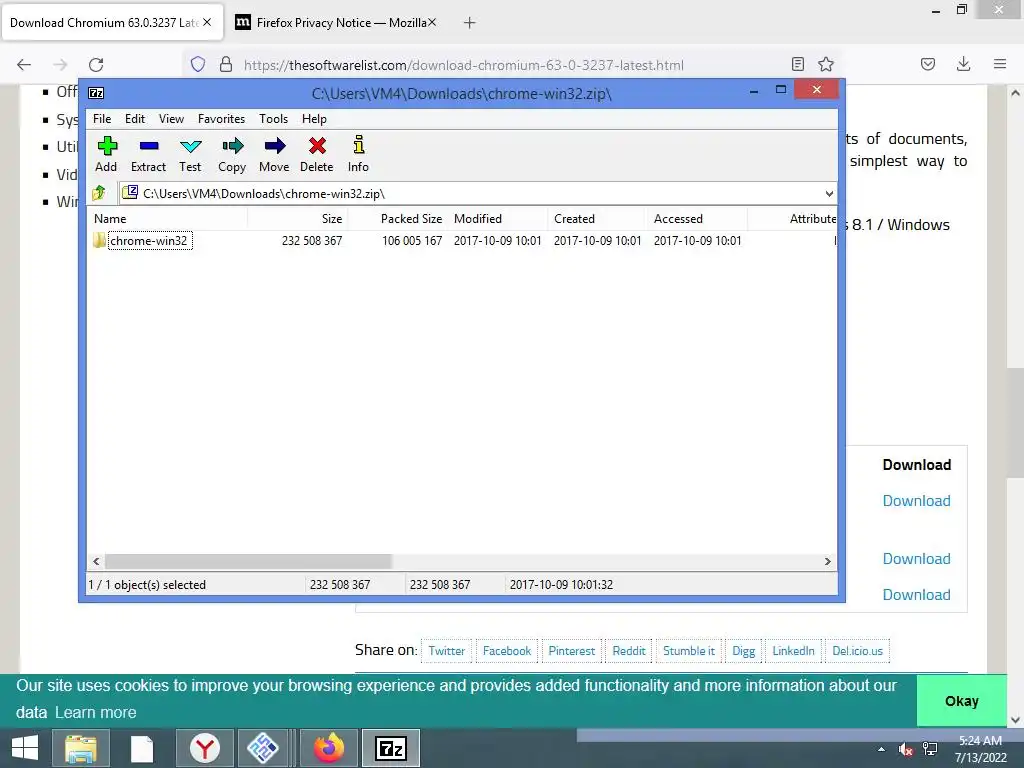Go back in Firefox

point(24,65)
